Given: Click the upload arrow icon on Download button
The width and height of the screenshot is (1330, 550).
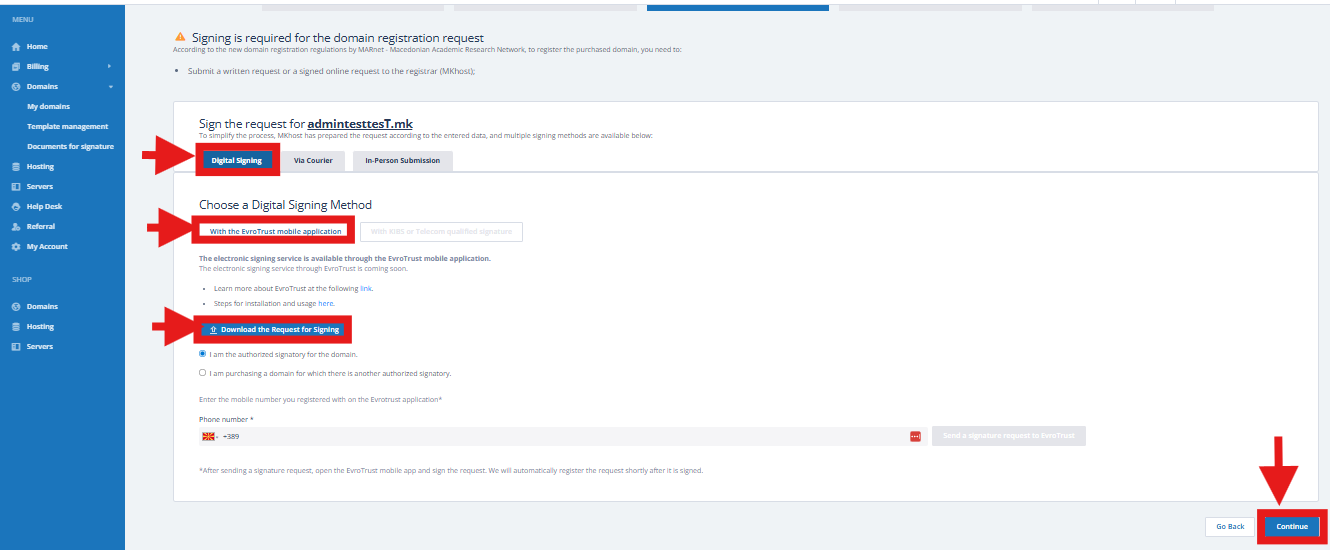Looking at the screenshot, I should (214, 330).
